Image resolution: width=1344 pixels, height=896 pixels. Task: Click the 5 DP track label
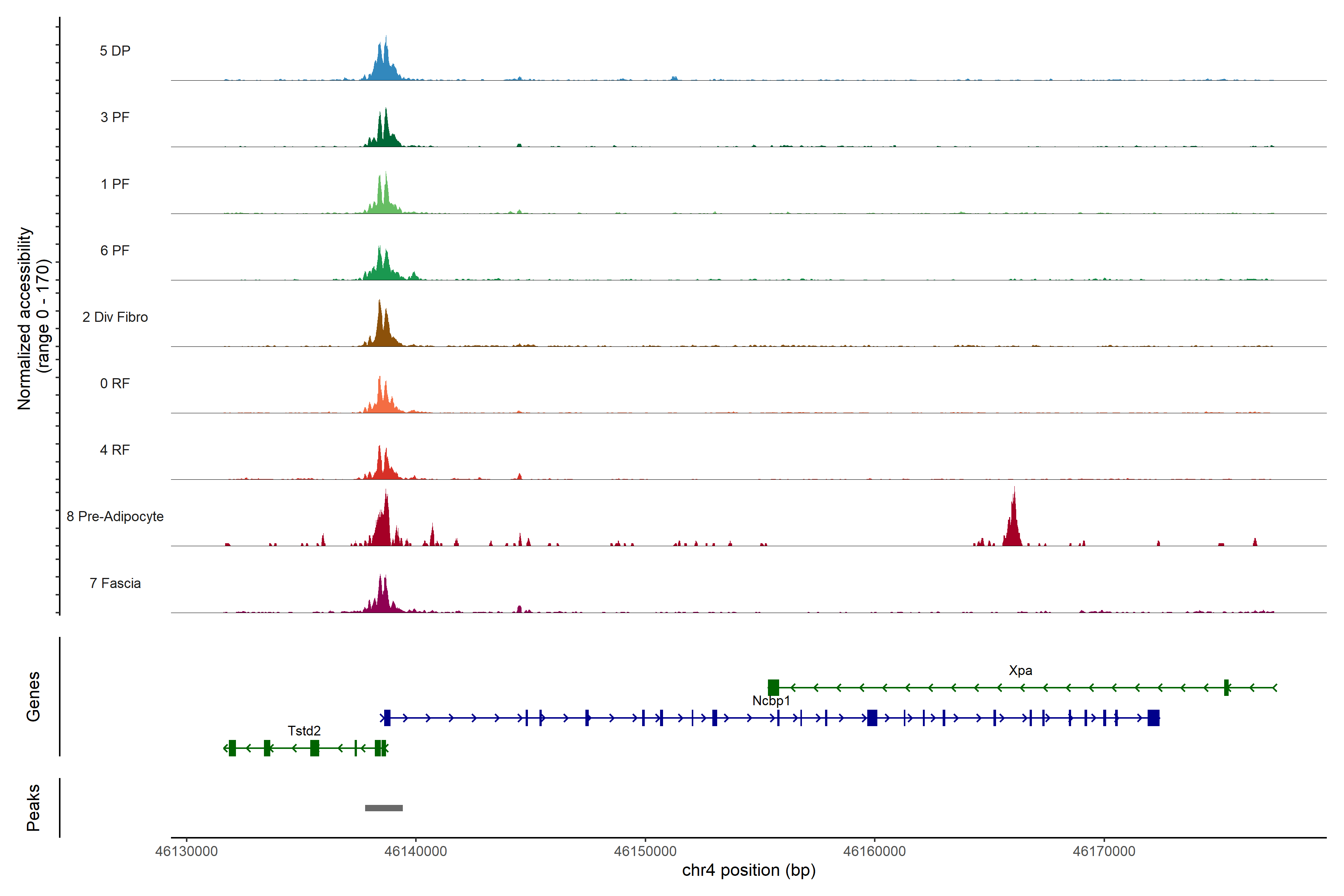(115, 51)
